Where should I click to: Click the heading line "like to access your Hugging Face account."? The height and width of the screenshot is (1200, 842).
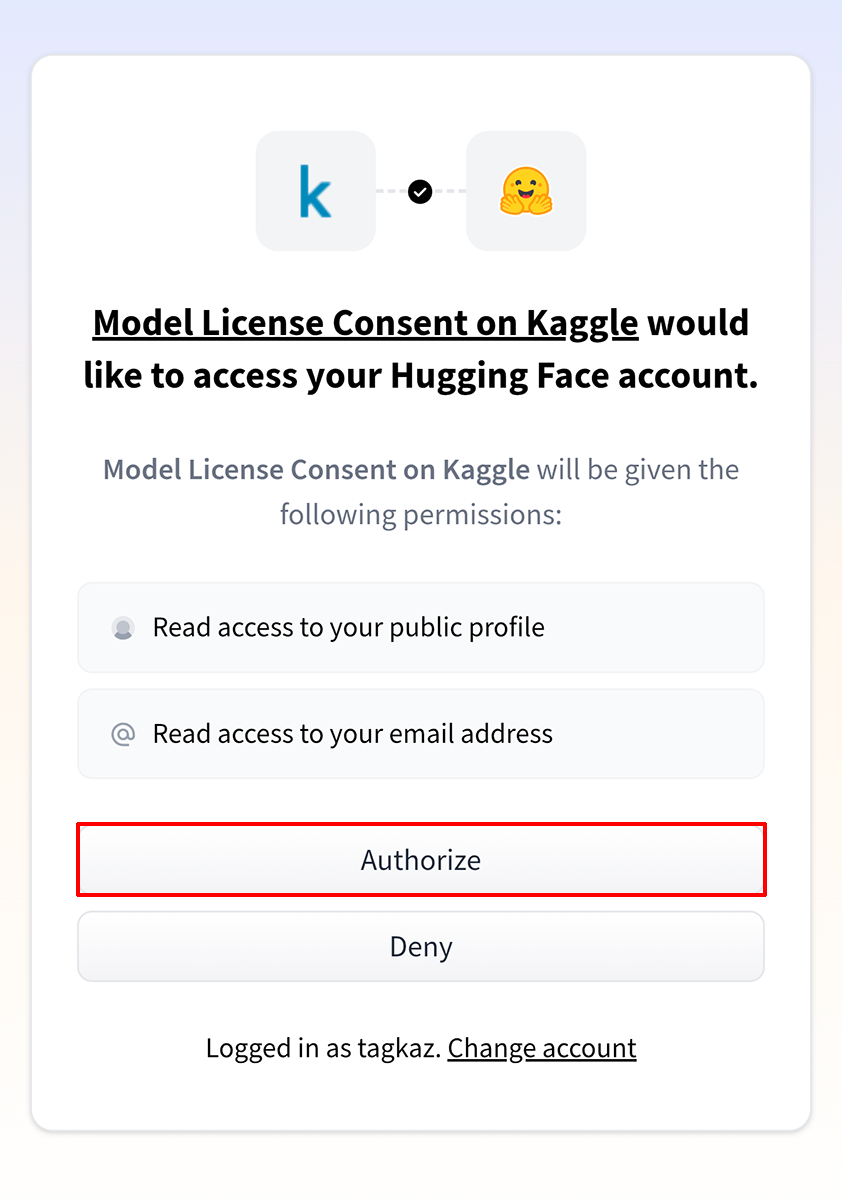click(x=420, y=375)
